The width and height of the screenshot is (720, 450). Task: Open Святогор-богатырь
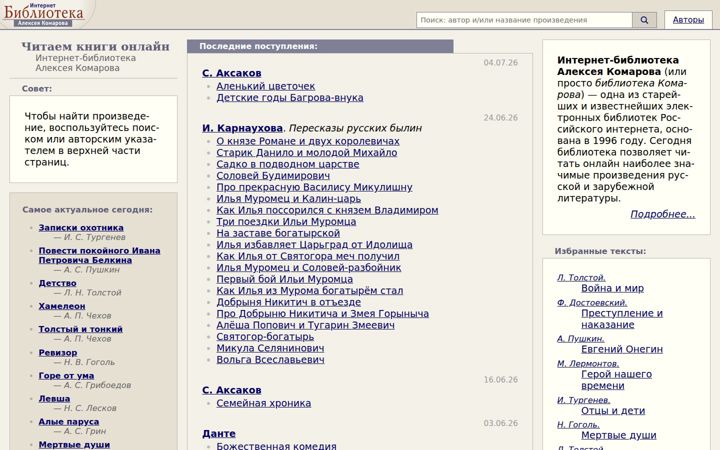(265, 336)
